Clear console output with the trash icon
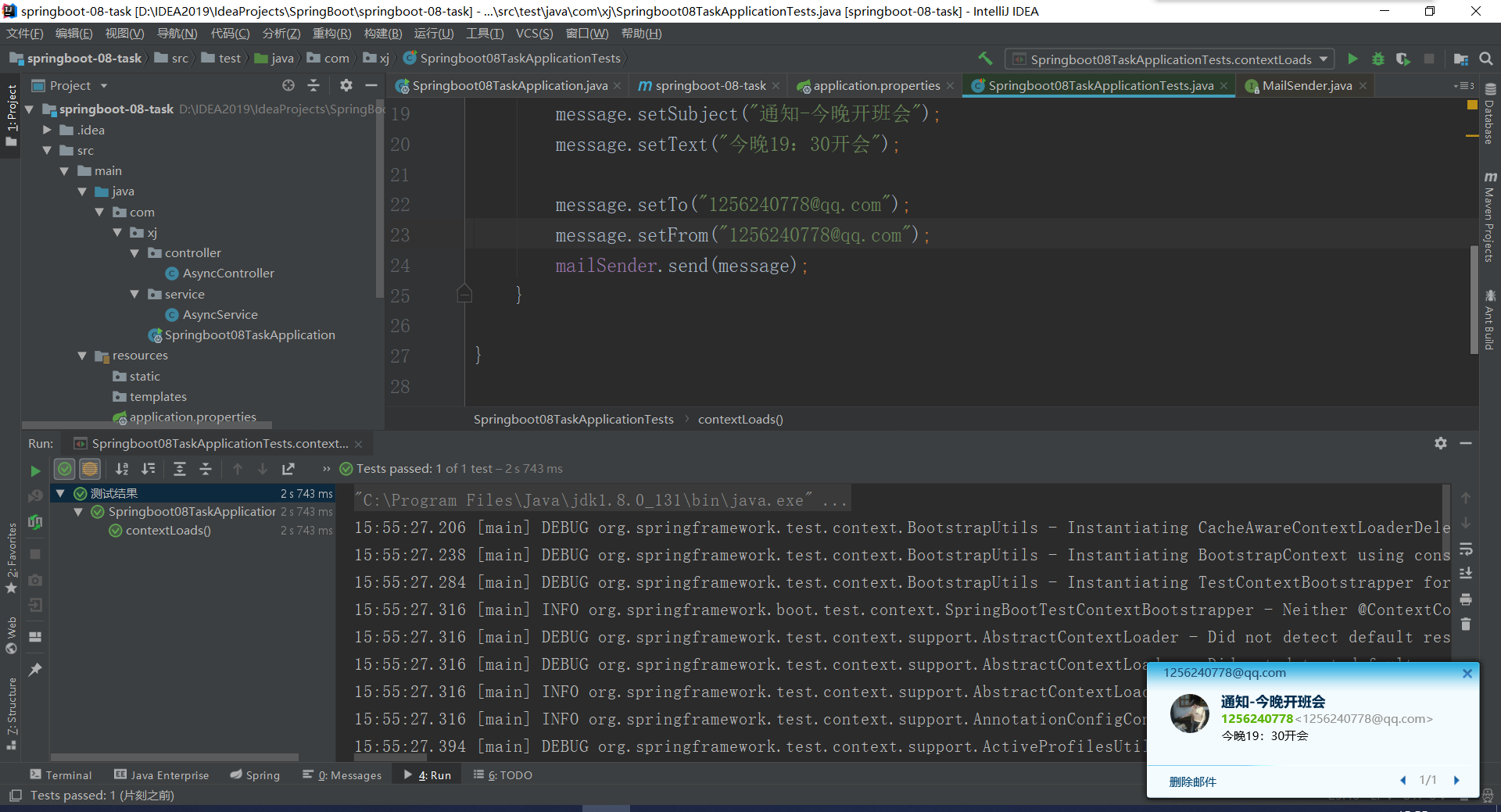1501x812 pixels. pos(1466,624)
